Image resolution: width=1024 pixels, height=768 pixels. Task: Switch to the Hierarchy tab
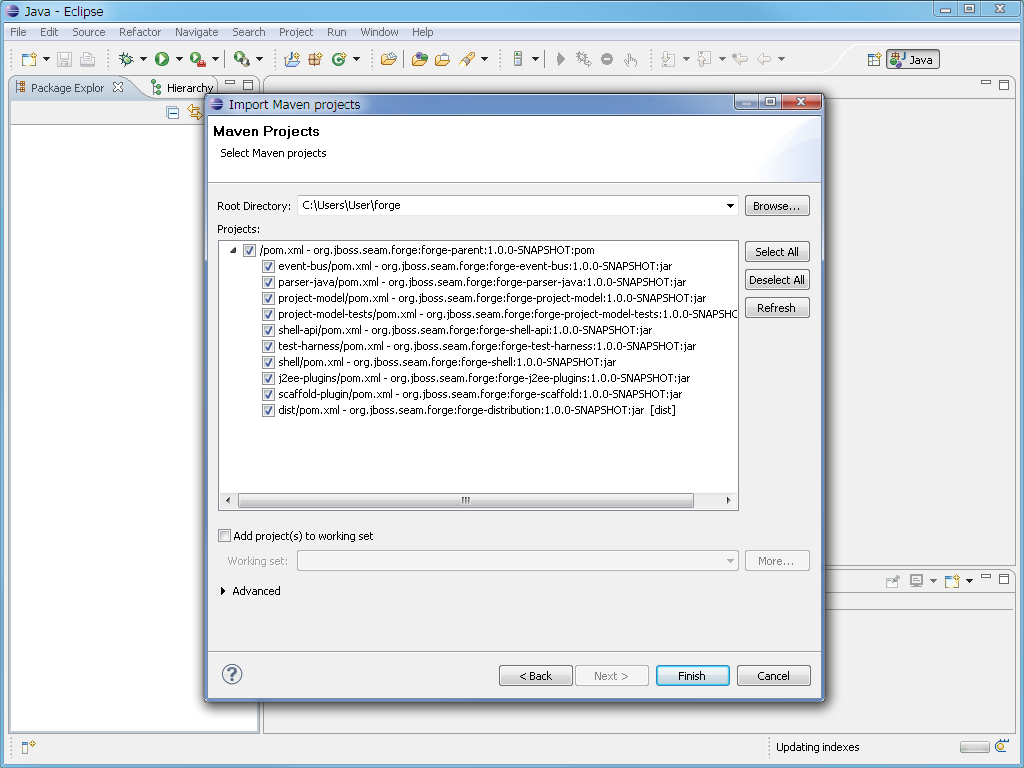point(182,88)
